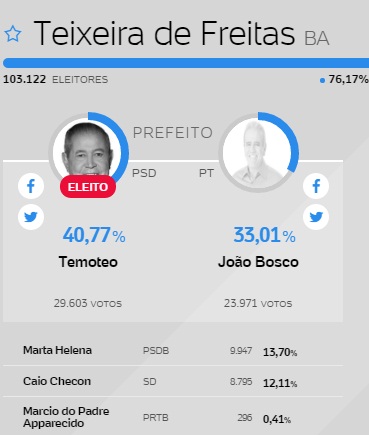369x435 pixels.
Task: Click the blue vote count progress bar
Action: click(186, 63)
